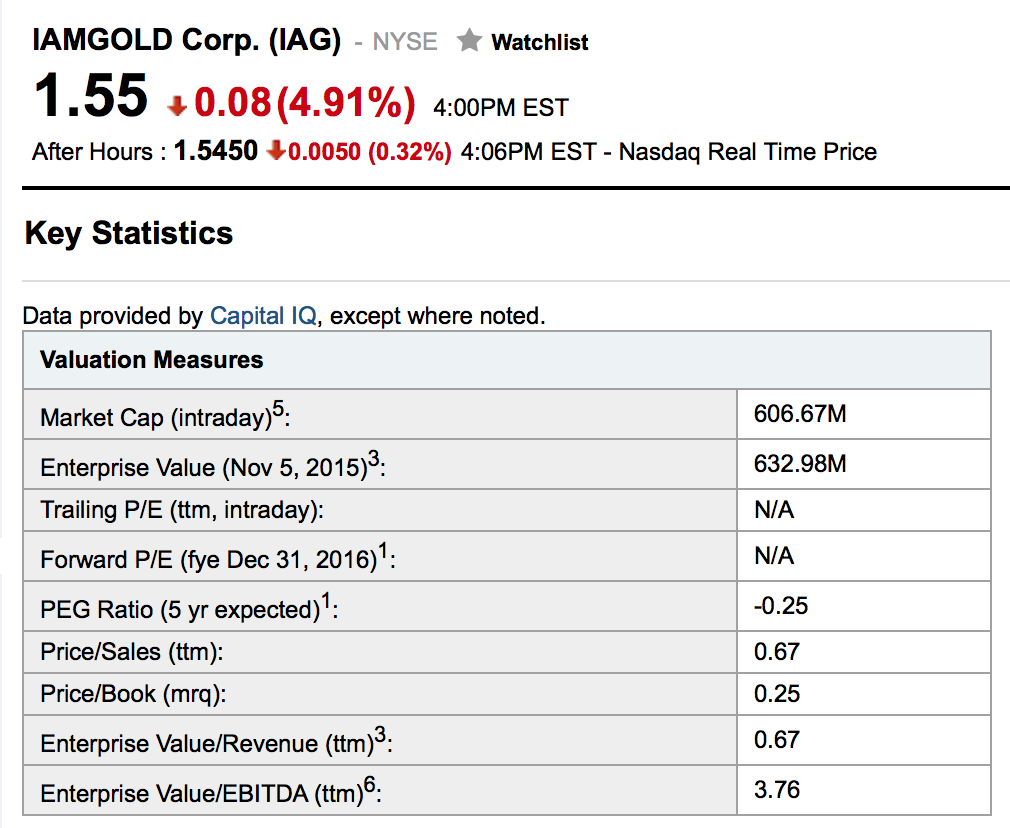Click footnote 1 on the Forward P/E row
The width and height of the screenshot is (1010, 828).
click(x=384, y=549)
